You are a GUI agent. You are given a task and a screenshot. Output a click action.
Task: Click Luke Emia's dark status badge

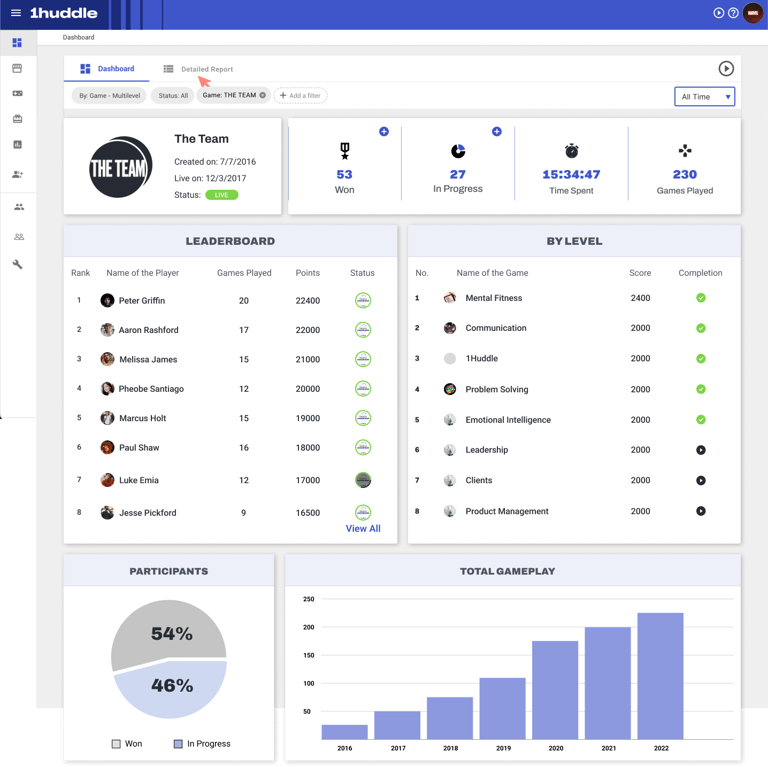click(363, 480)
